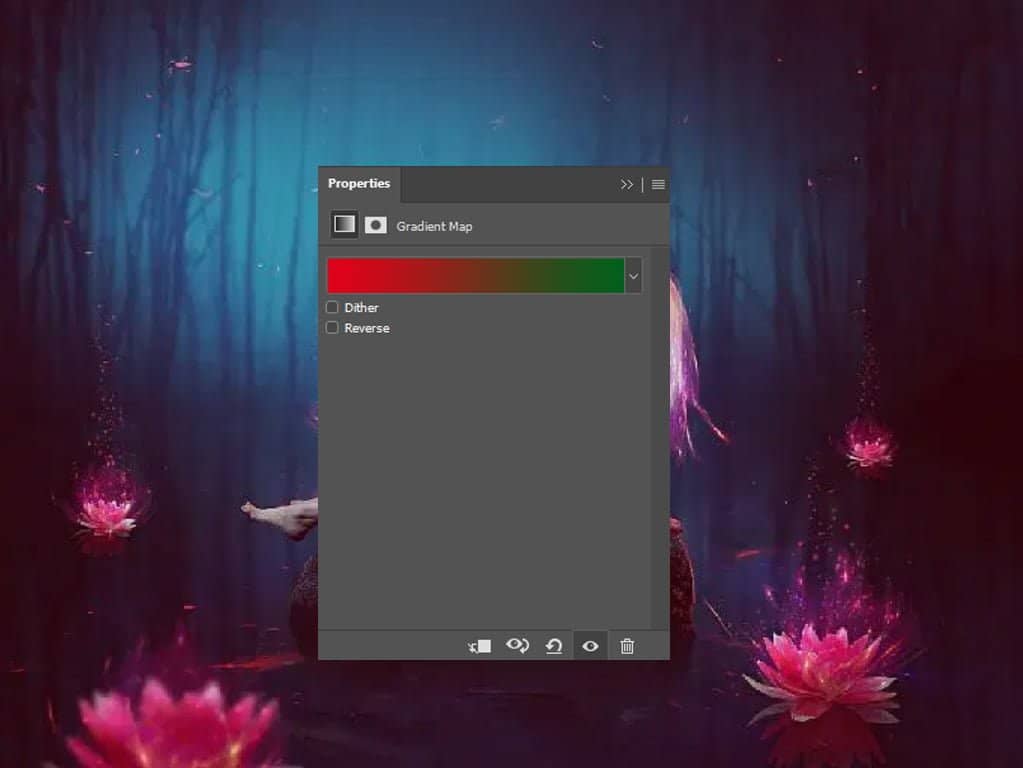The width and height of the screenshot is (1023, 768).
Task: Click the view previous state icon
Action: tap(517, 646)
